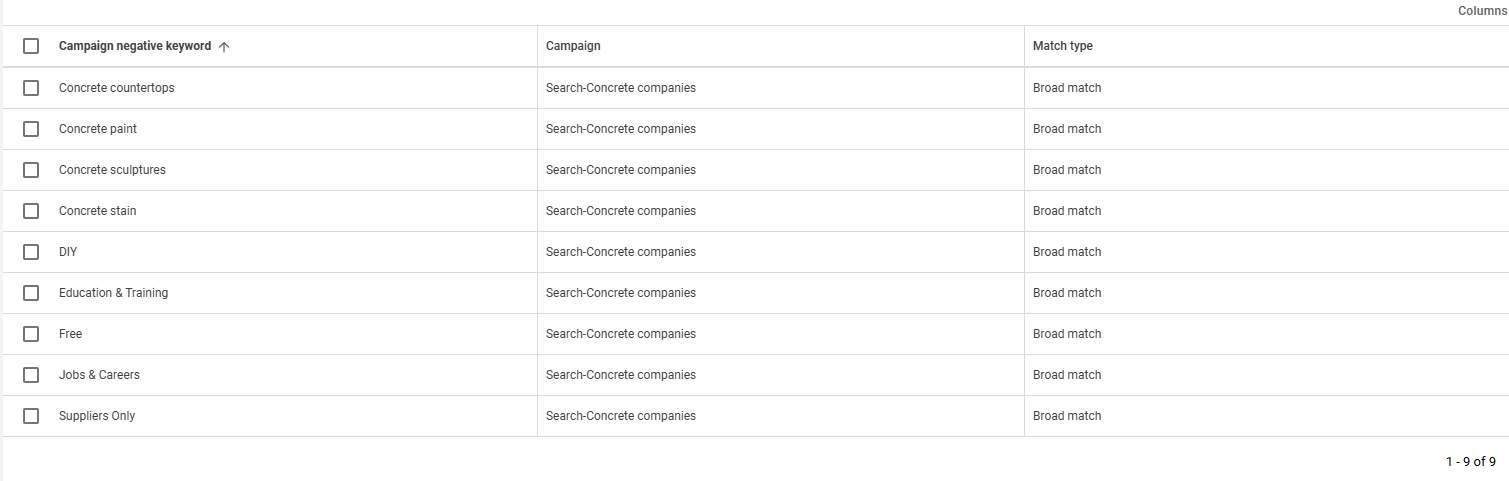Image resolution: width=1509 pixels, height=481 pixels.
Task: Check the Jobs & Careers row checkbox
Action: click(31, 375)
